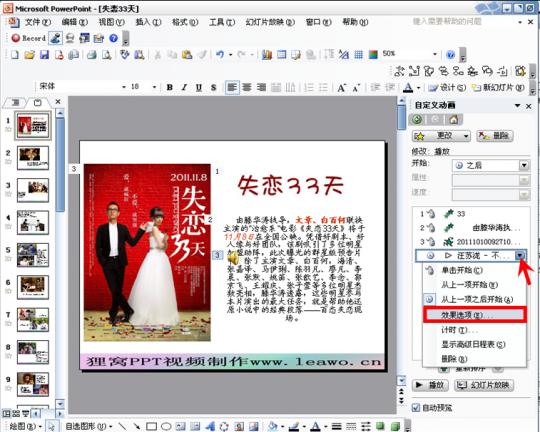Open the 开始 dropdown showing 之后
Image resolution: width=540 pixels, height=432 pixels.
click(x=523, y=166)
